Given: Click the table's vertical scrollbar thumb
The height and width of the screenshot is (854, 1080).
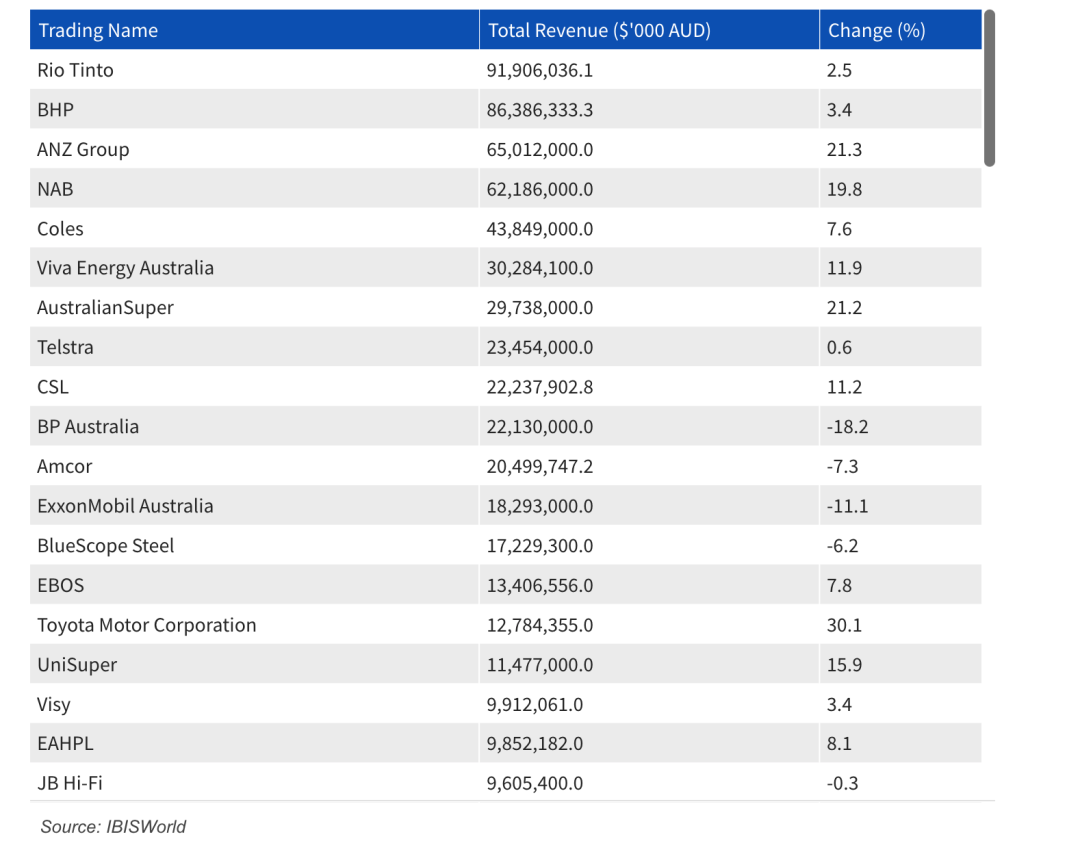Looking at the screenshot, I should [x=989, y=88].
